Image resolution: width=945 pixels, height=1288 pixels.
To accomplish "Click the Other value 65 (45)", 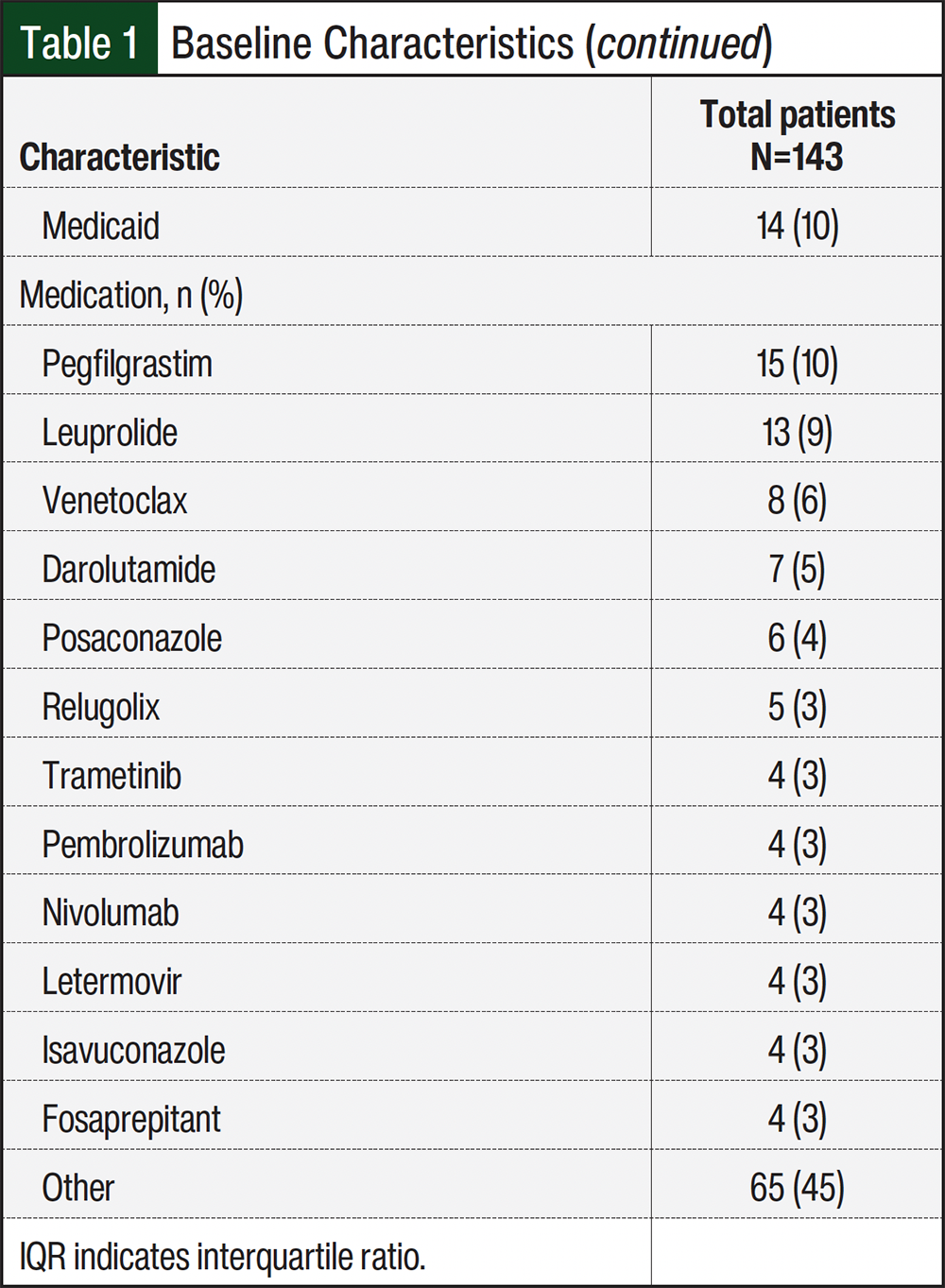I will point(797,1188).
